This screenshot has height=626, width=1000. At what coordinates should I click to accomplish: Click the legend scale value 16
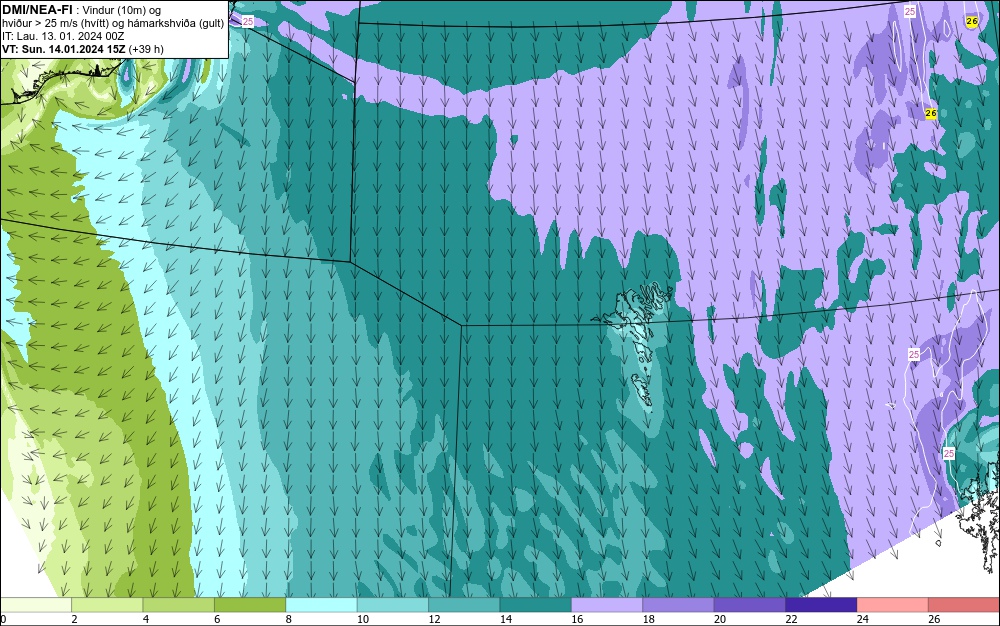pyautogui.click(x=577, y=619)
